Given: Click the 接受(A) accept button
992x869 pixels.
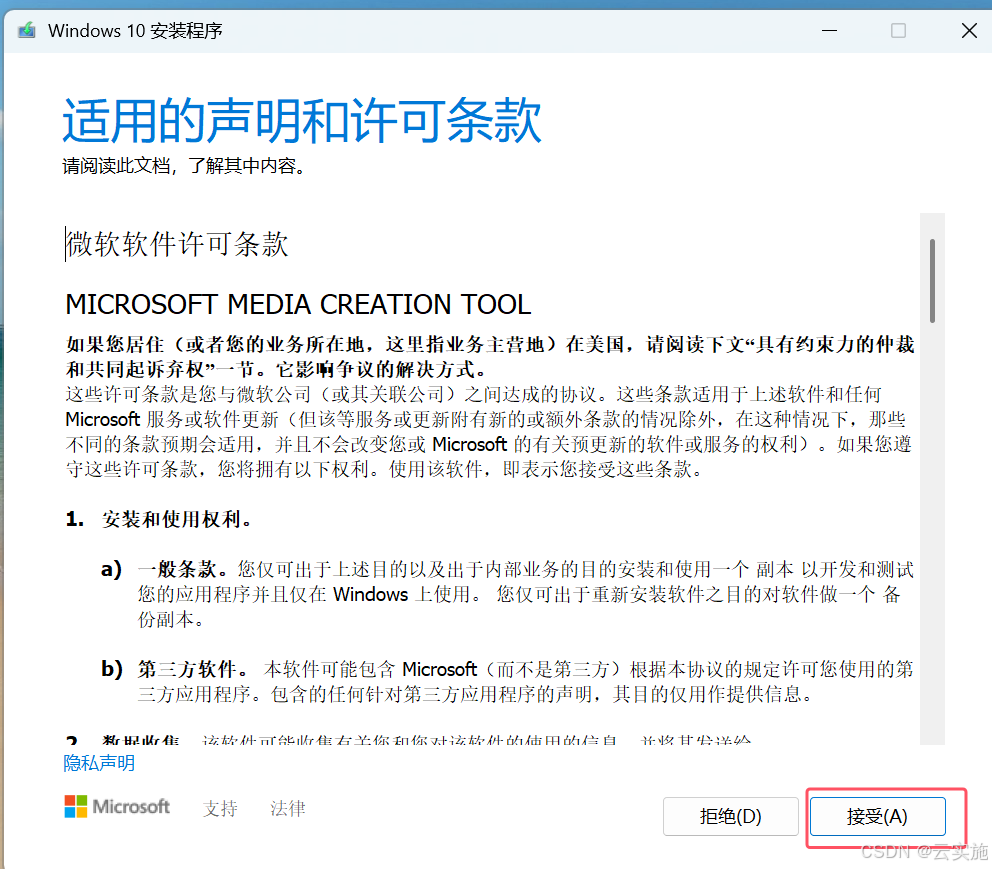Looking at the screenshot, I should coord(877,817).
